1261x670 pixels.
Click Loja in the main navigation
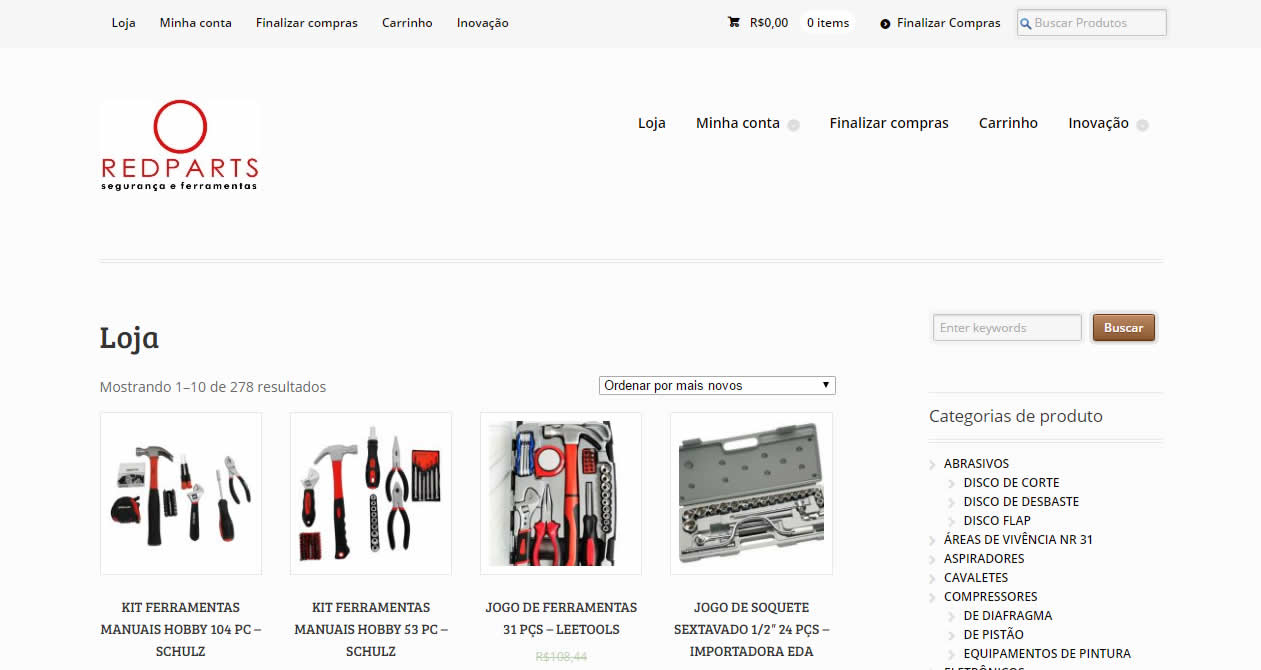652,123
